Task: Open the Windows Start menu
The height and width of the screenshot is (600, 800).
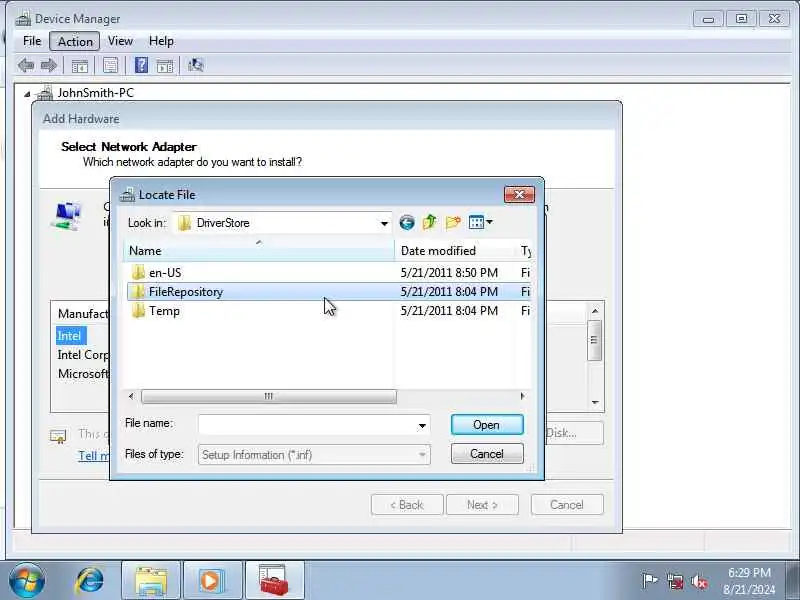Action: coord(27,581)
